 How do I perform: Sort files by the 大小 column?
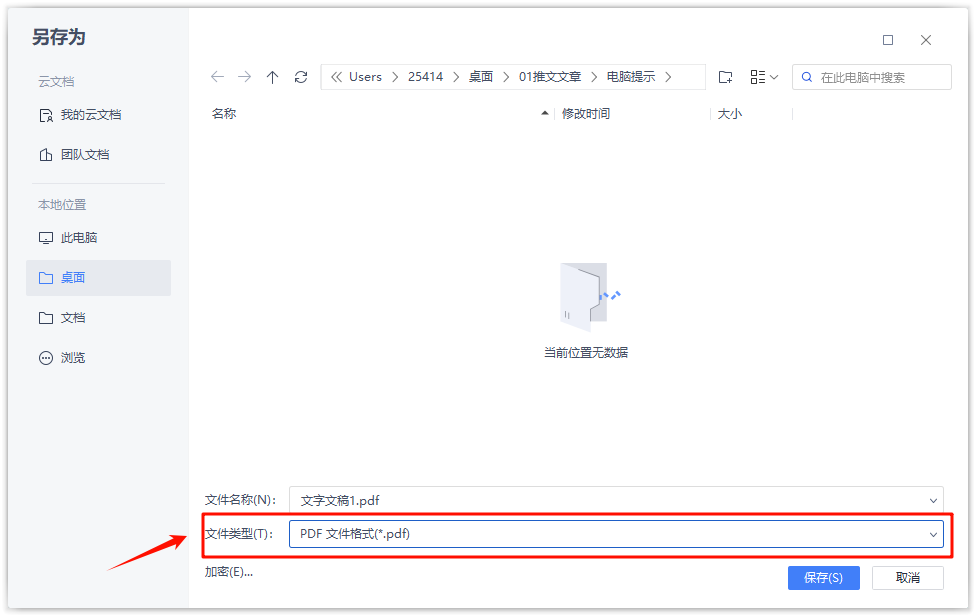730,114
